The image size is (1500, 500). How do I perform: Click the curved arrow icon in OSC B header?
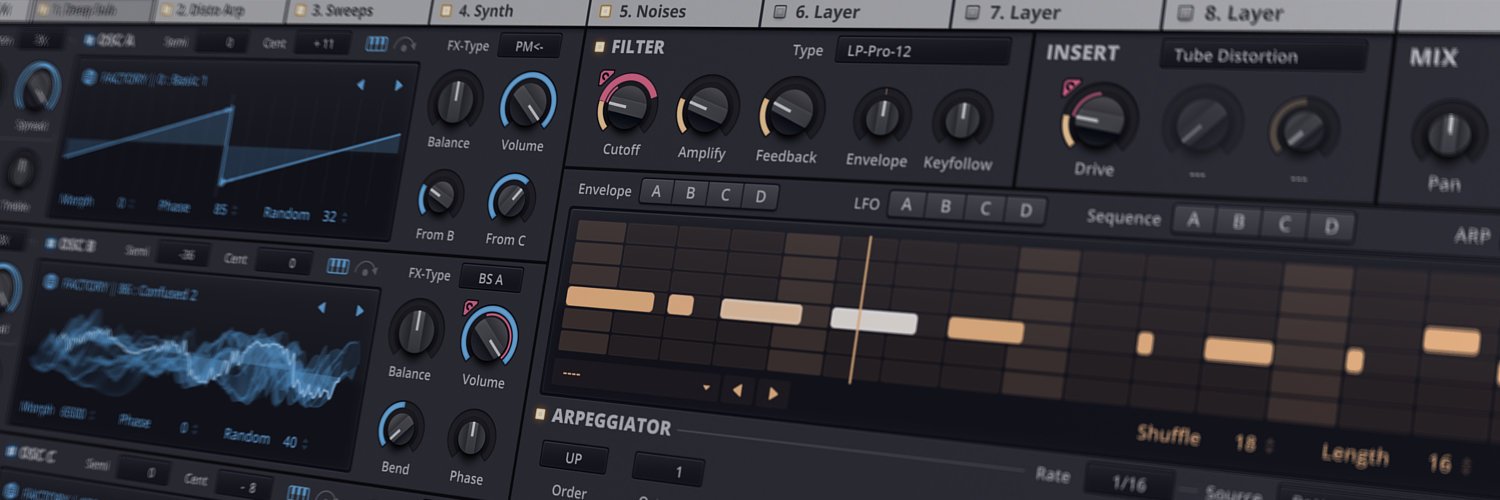click(x=366, y=268)
